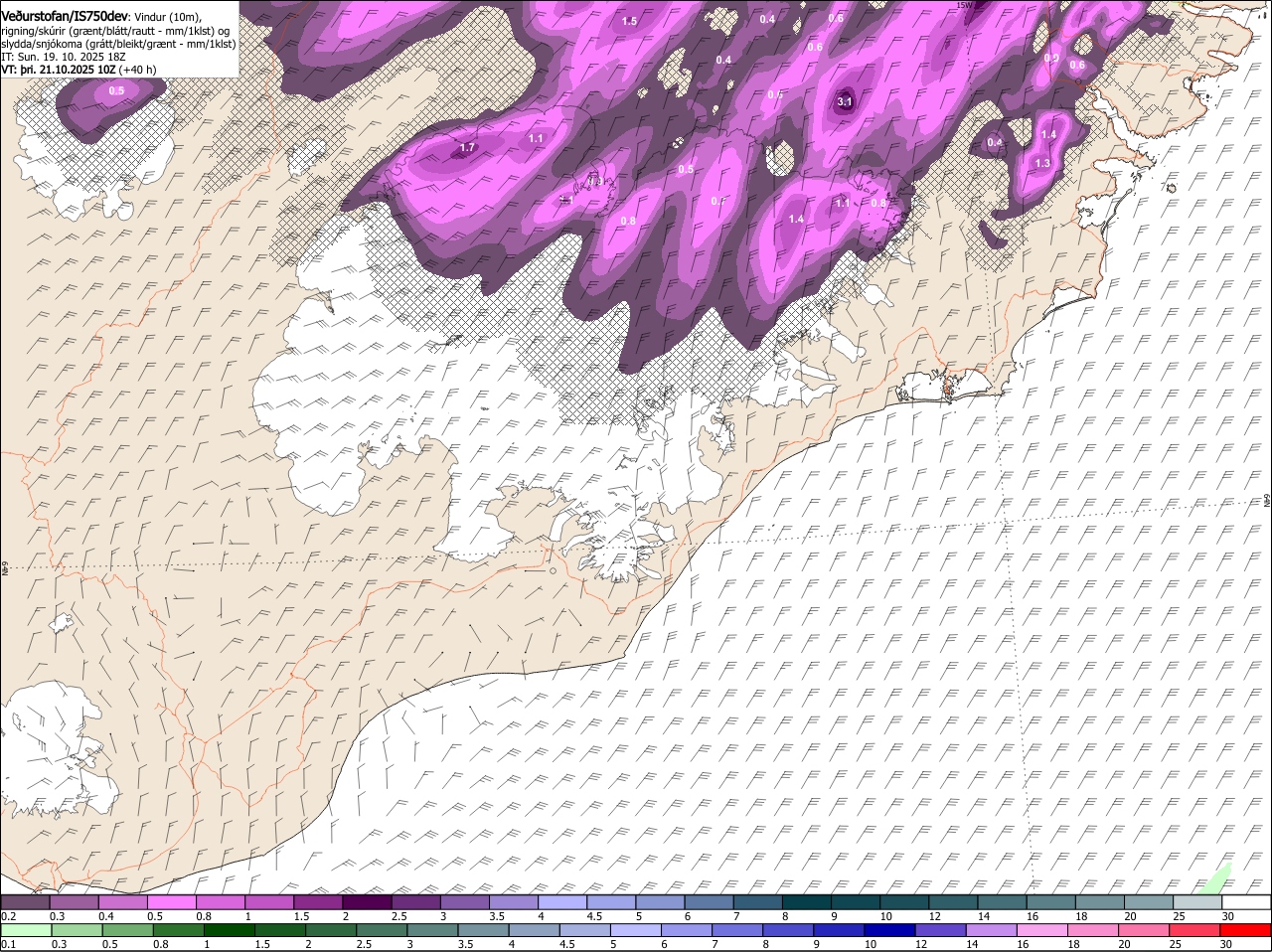This screenshot has height=952, width=1272.
Task: Click upper legend swatch between 0.4 and 0.5
Action: point(122,901)
